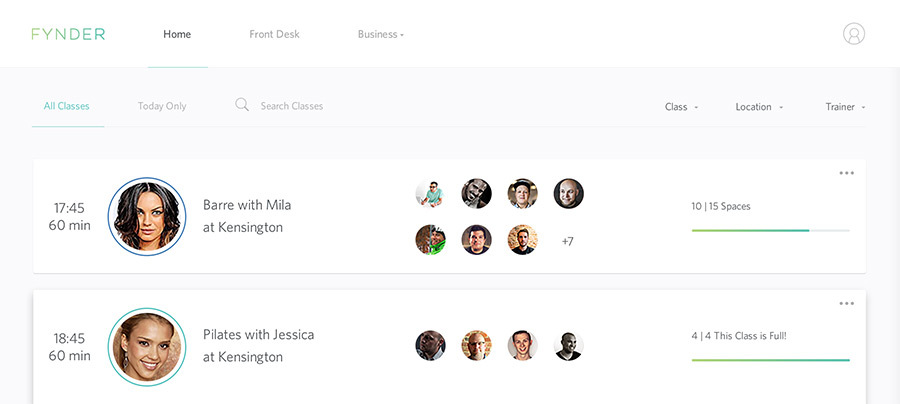Click last attendee avatar in Pilates class
Screen dimensions: 900x404
568,346
